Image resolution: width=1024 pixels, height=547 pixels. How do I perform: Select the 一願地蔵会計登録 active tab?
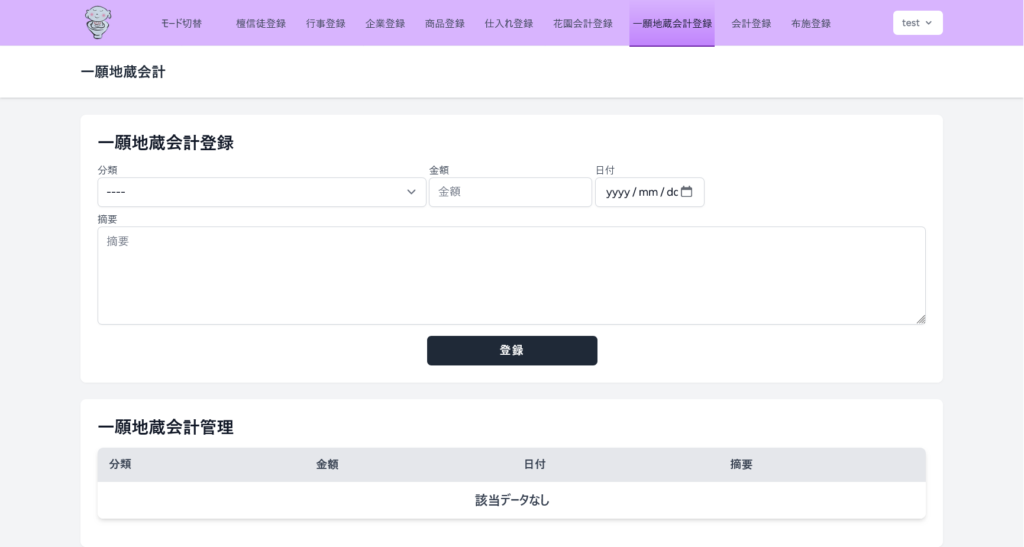point(672,23)
